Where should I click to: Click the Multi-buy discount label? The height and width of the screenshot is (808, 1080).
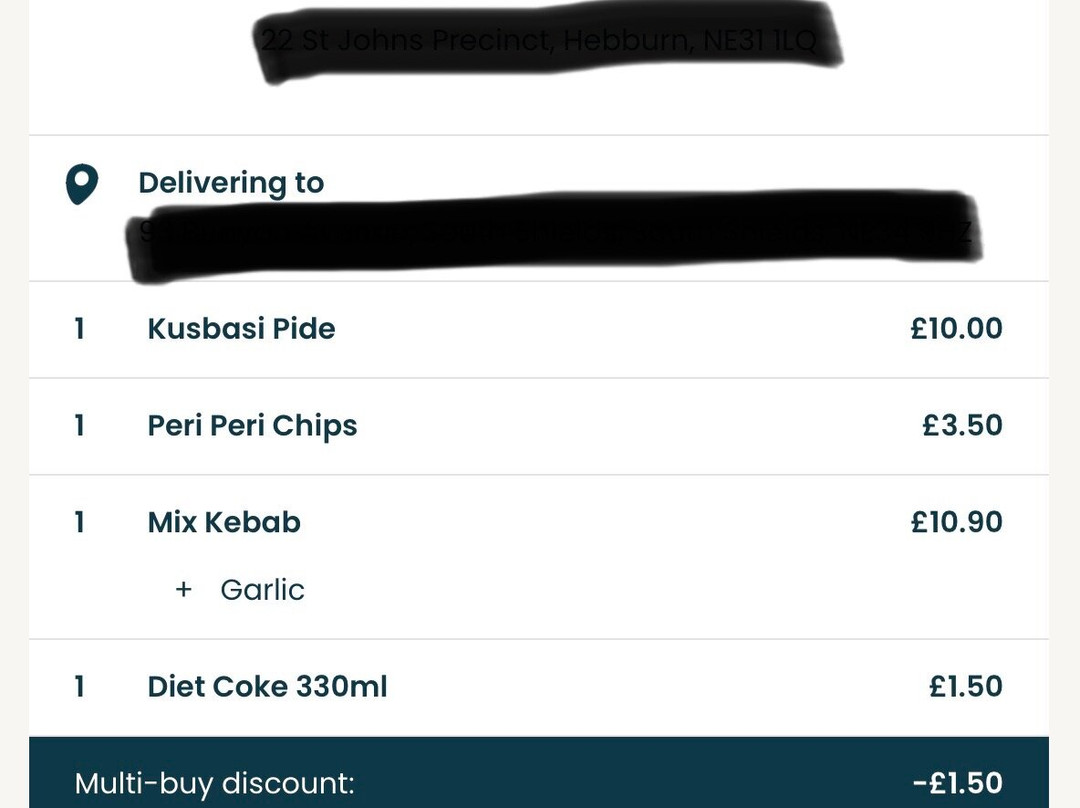[x=215, y=783]
